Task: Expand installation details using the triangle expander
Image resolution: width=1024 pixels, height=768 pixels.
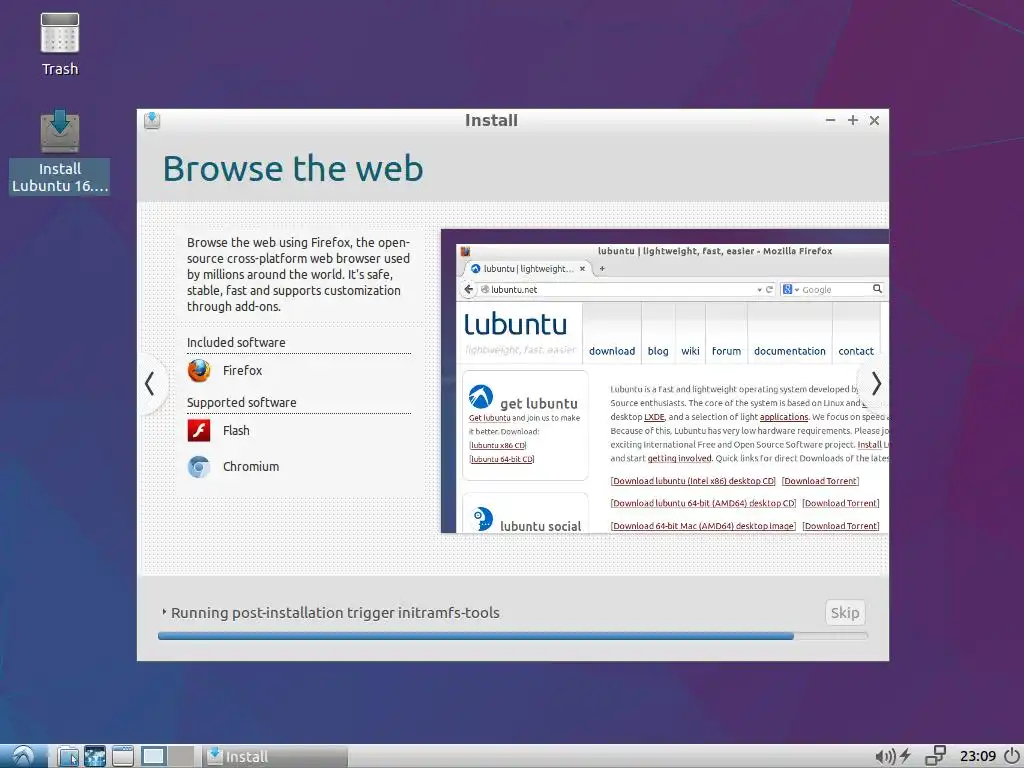Action: tap(164, 613)
